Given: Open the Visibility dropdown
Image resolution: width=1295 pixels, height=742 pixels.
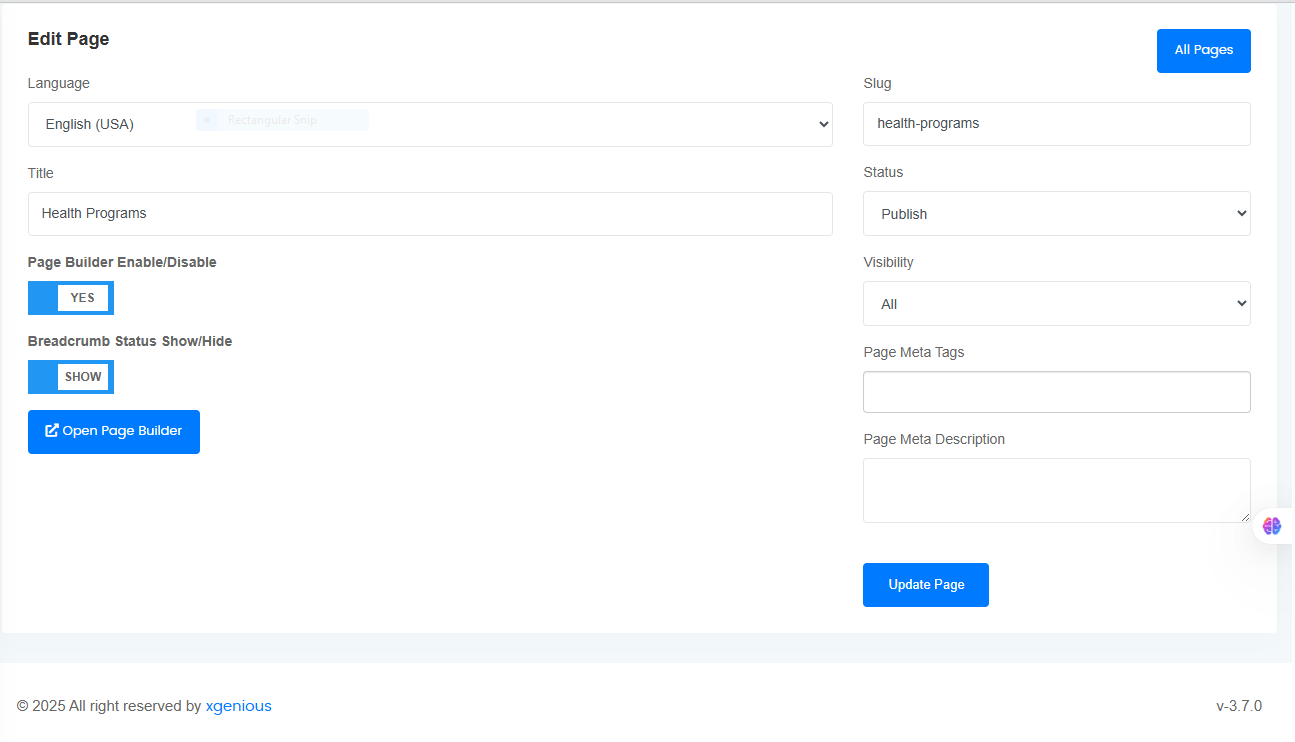Looking at the screenshot, I should [x=1056, y=304].
